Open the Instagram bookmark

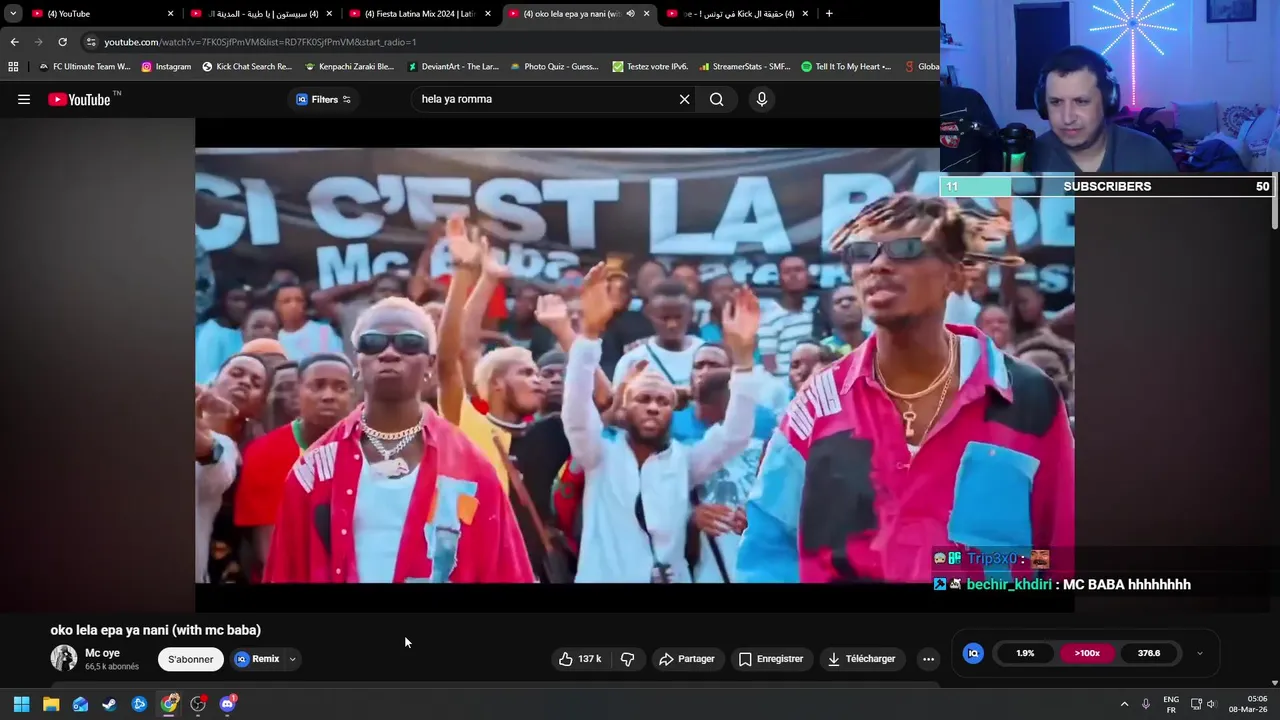click(x=166, y=67)
